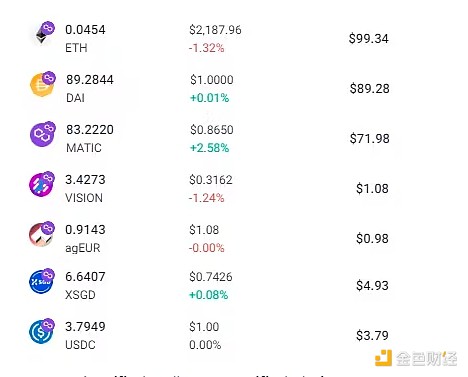Select the MATIC asset name label

pos(84,148)
